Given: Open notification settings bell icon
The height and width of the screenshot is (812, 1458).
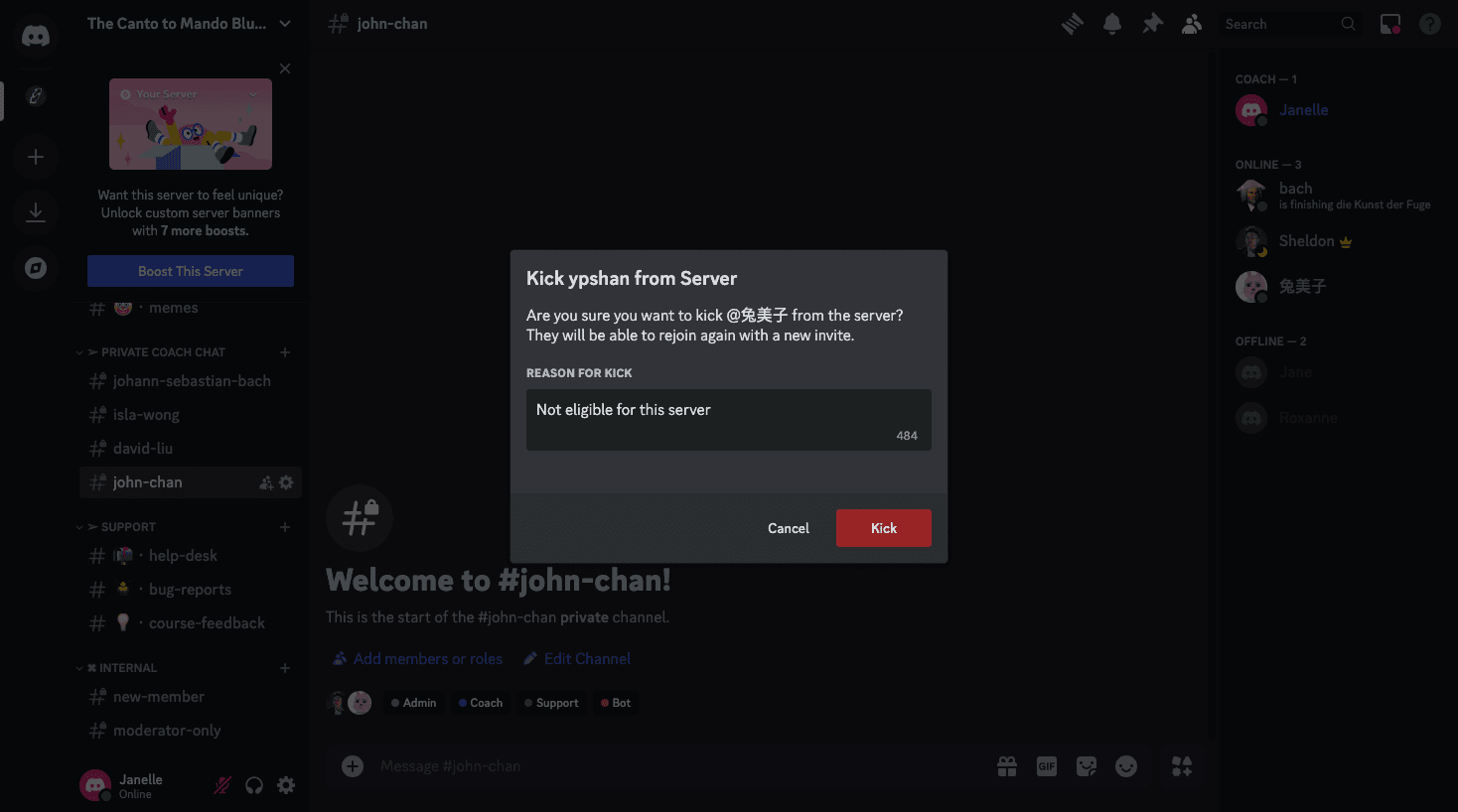Looking at the screenshot, I should point(1112,24).
